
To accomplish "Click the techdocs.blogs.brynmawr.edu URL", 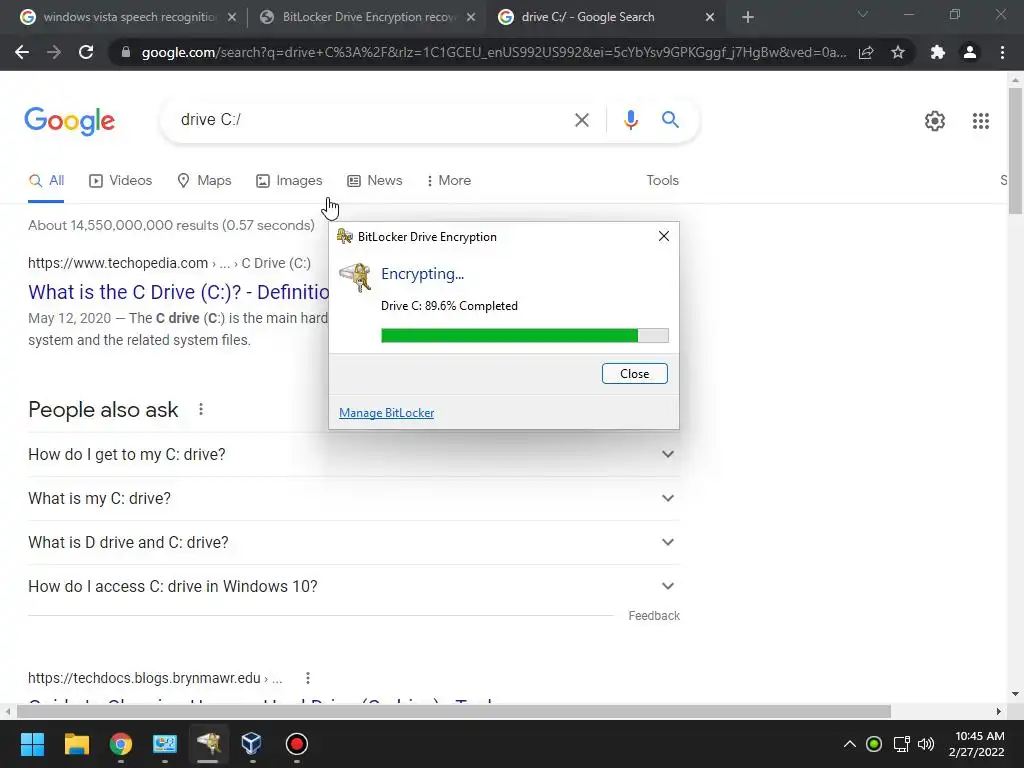I will coord(144,678).
